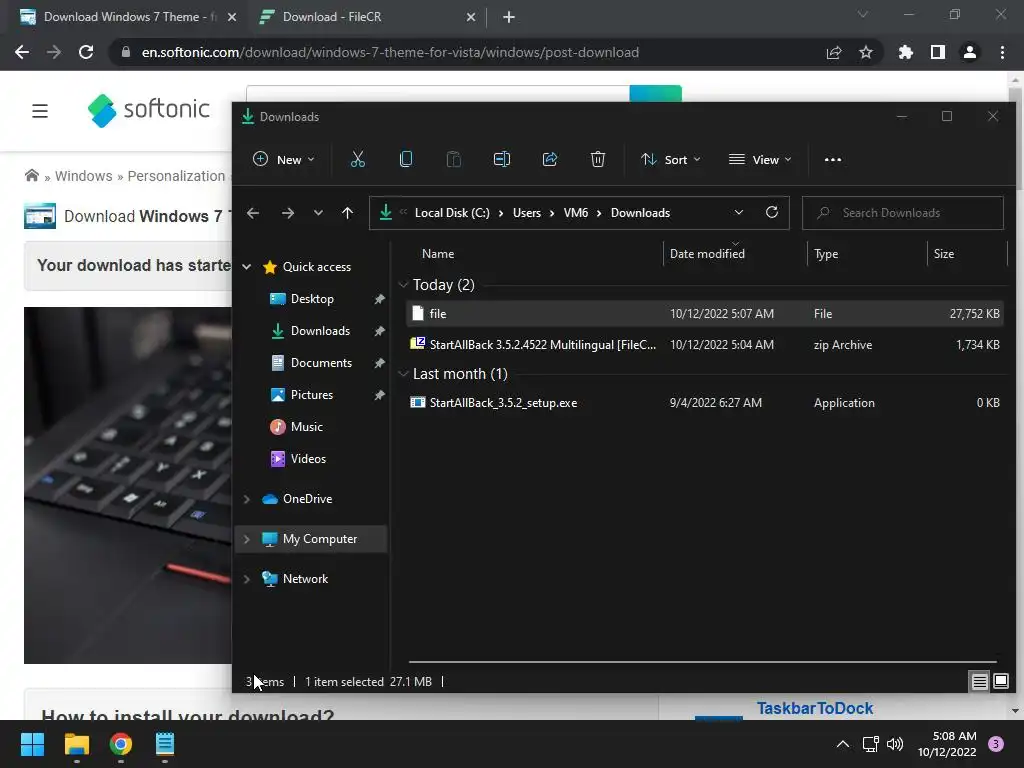Open File Explorer from the taskbar
The image size is (1024, 768).
(x=76, y=744)
